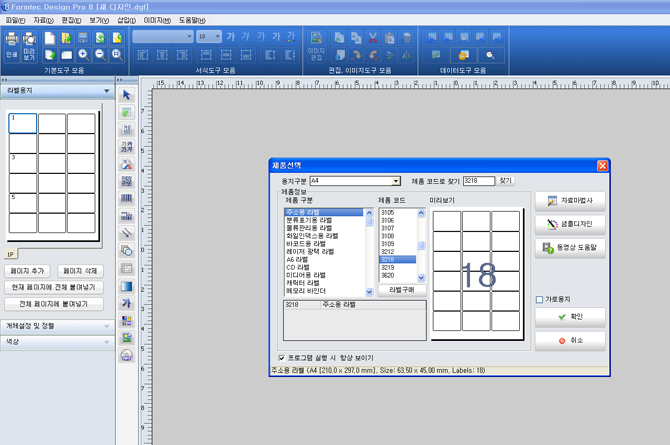Click the save disk icon in the basic tools
This screenshot has width=670, height=445.
83,38
